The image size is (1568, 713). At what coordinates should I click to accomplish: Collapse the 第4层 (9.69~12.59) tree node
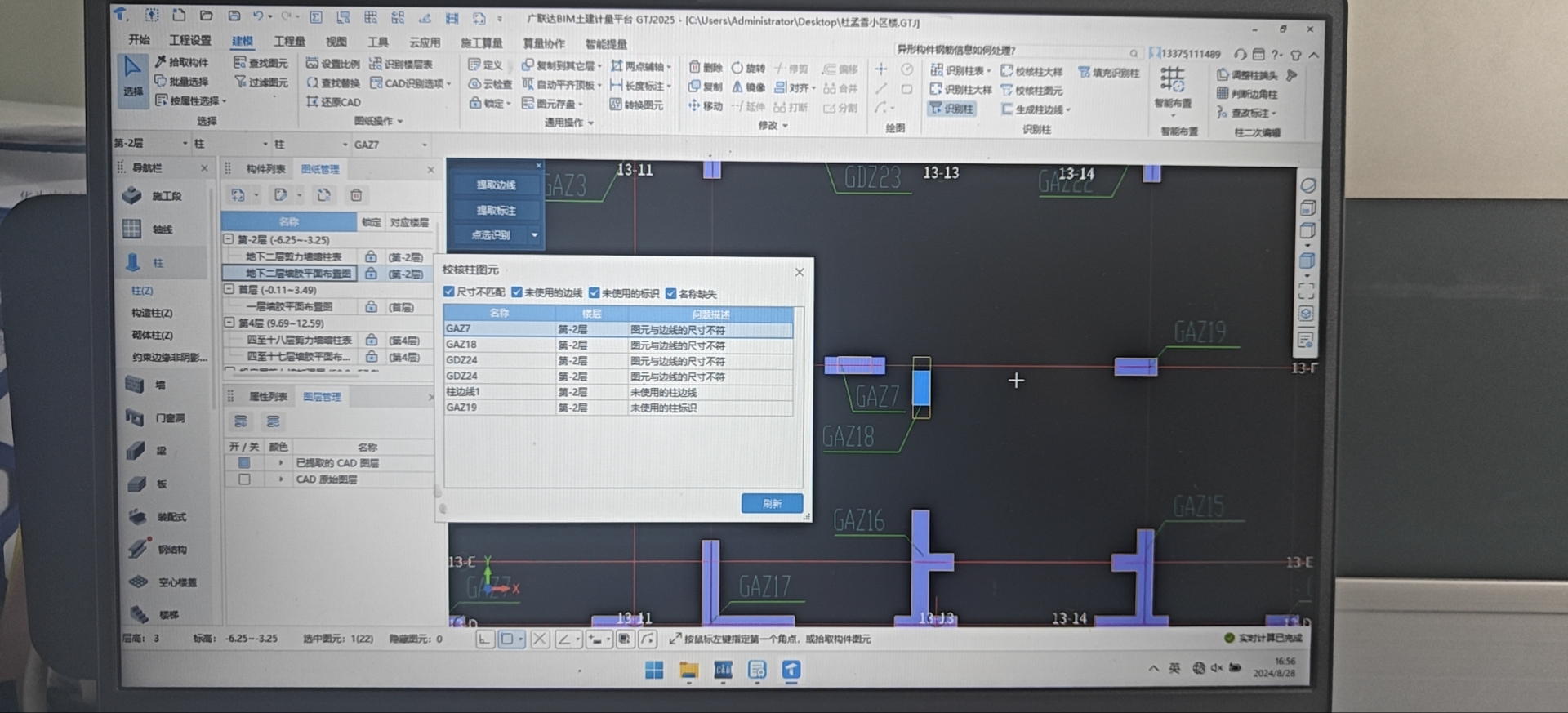click(229, 323)
